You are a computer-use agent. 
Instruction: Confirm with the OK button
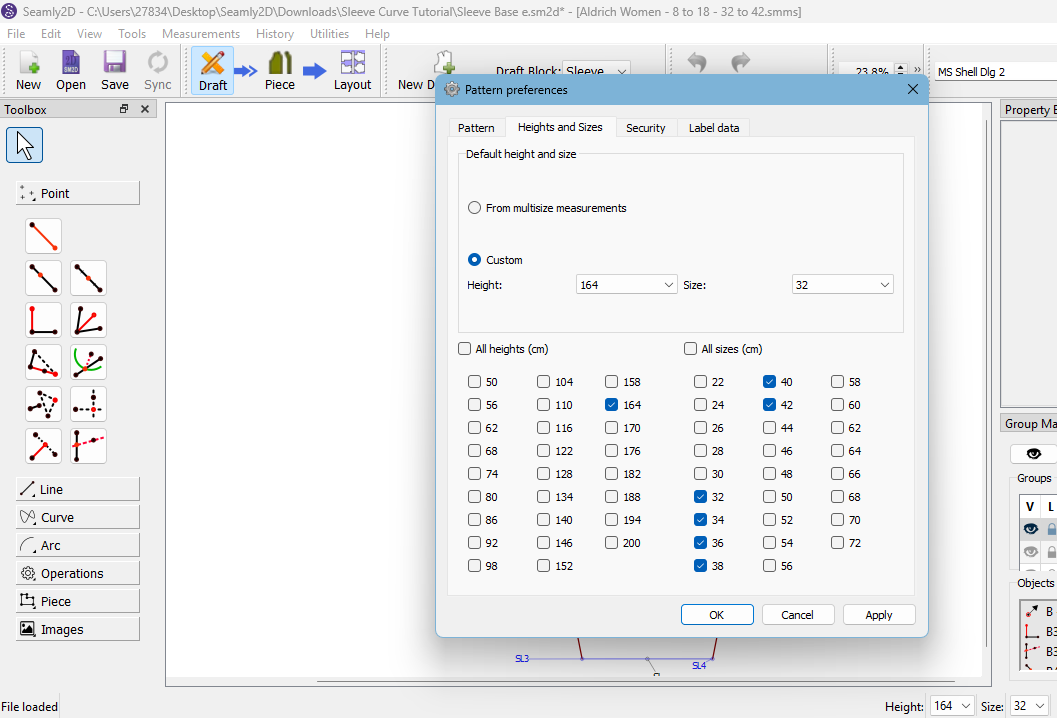[717, 615]
